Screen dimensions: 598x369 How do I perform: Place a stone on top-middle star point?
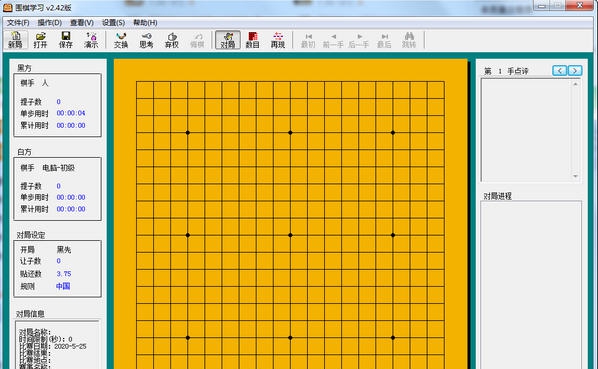(x=290, y=133)
